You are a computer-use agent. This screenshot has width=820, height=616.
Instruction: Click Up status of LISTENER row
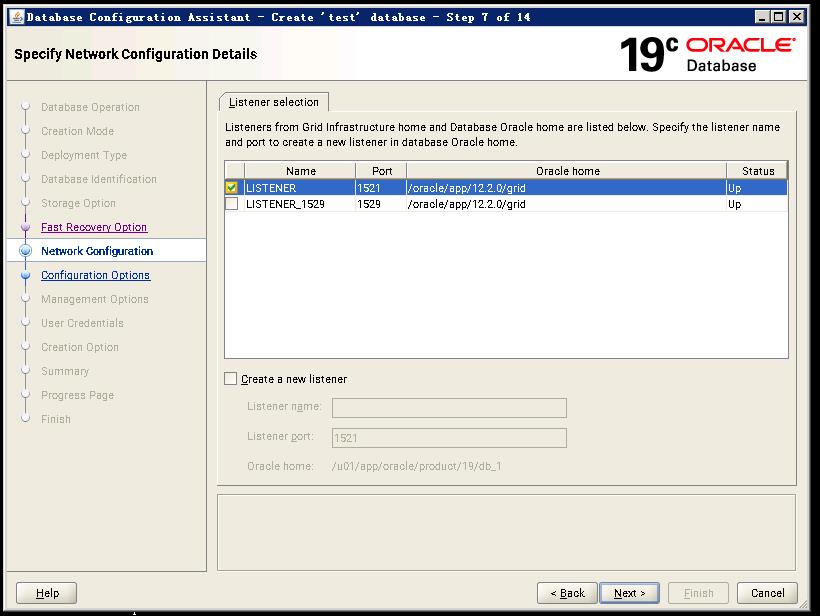(757, 188)
